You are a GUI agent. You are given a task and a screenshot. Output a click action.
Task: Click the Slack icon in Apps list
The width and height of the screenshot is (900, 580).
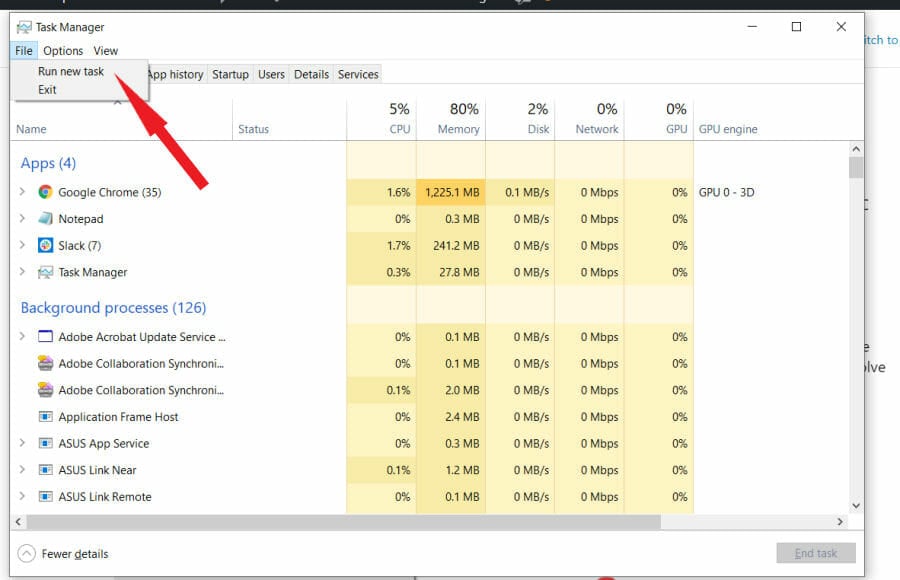[x=45, y=245]
